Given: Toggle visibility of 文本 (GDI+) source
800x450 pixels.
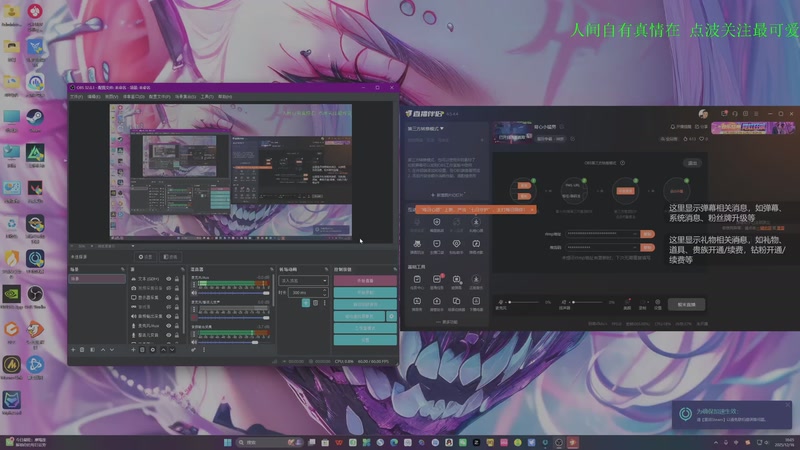Looking at the screenshot, I should (169, 279).
